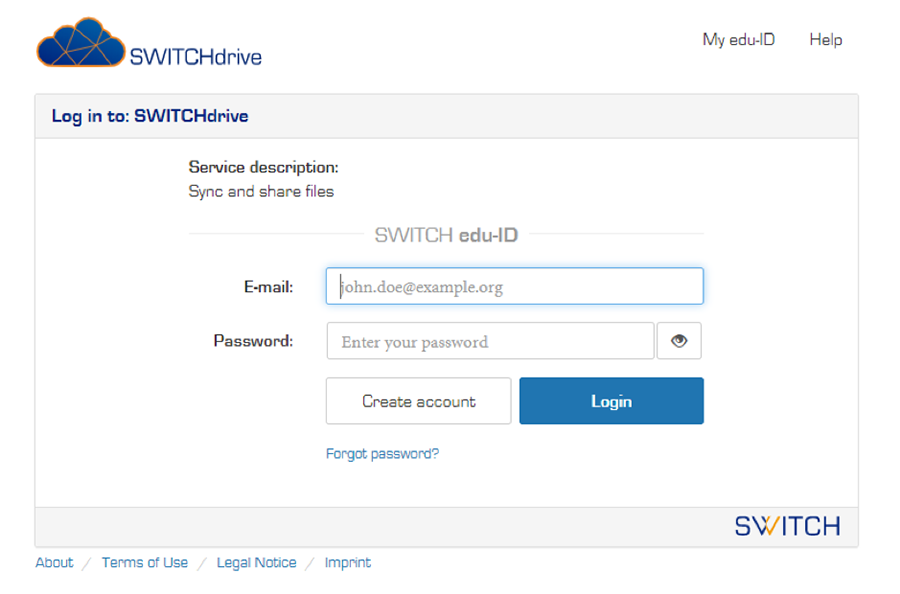Click the SWITCH edu-ID section heading
Screen dimensions: 900x594
pos(446,235)
